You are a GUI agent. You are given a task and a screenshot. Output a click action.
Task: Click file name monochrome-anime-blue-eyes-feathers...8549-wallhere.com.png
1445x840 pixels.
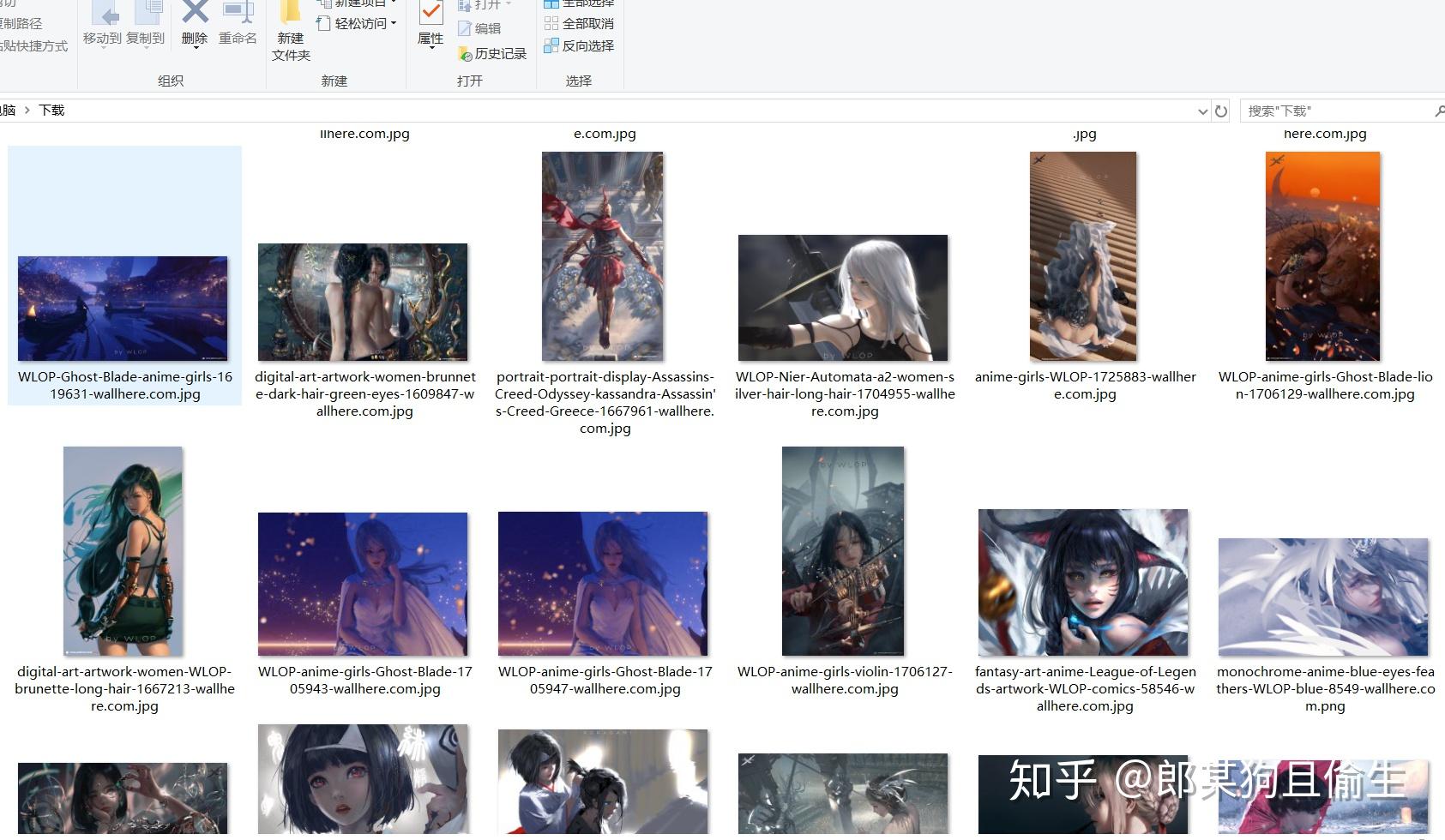point(1325,689)
